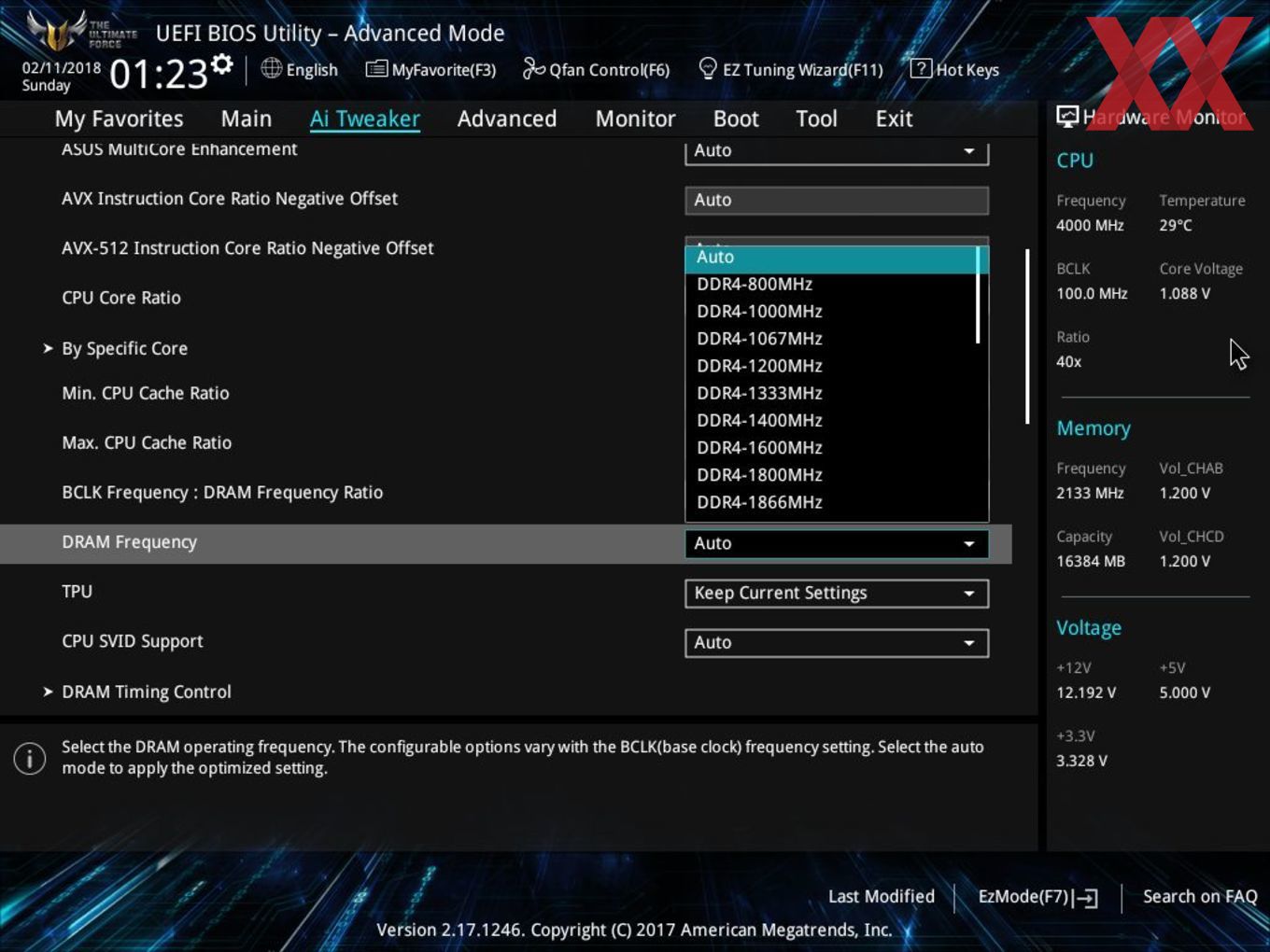Select the Min. CPU Cache Ratio row
Image resolution: width=1270 pixels, height=952 pixels.
point(146,393)
